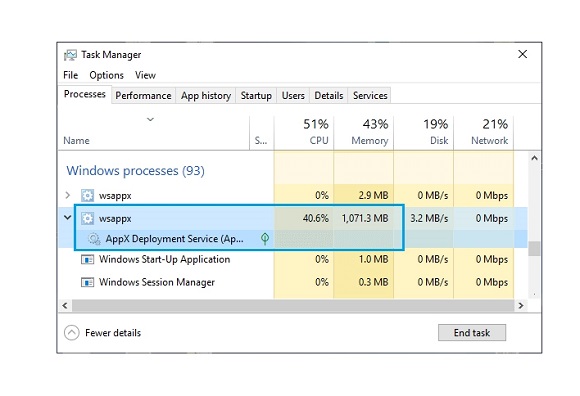The height and width of the screenshot is (396, 580).
Task: Click the horizontal scrollbar right arrow
Action: pos(521,305)
